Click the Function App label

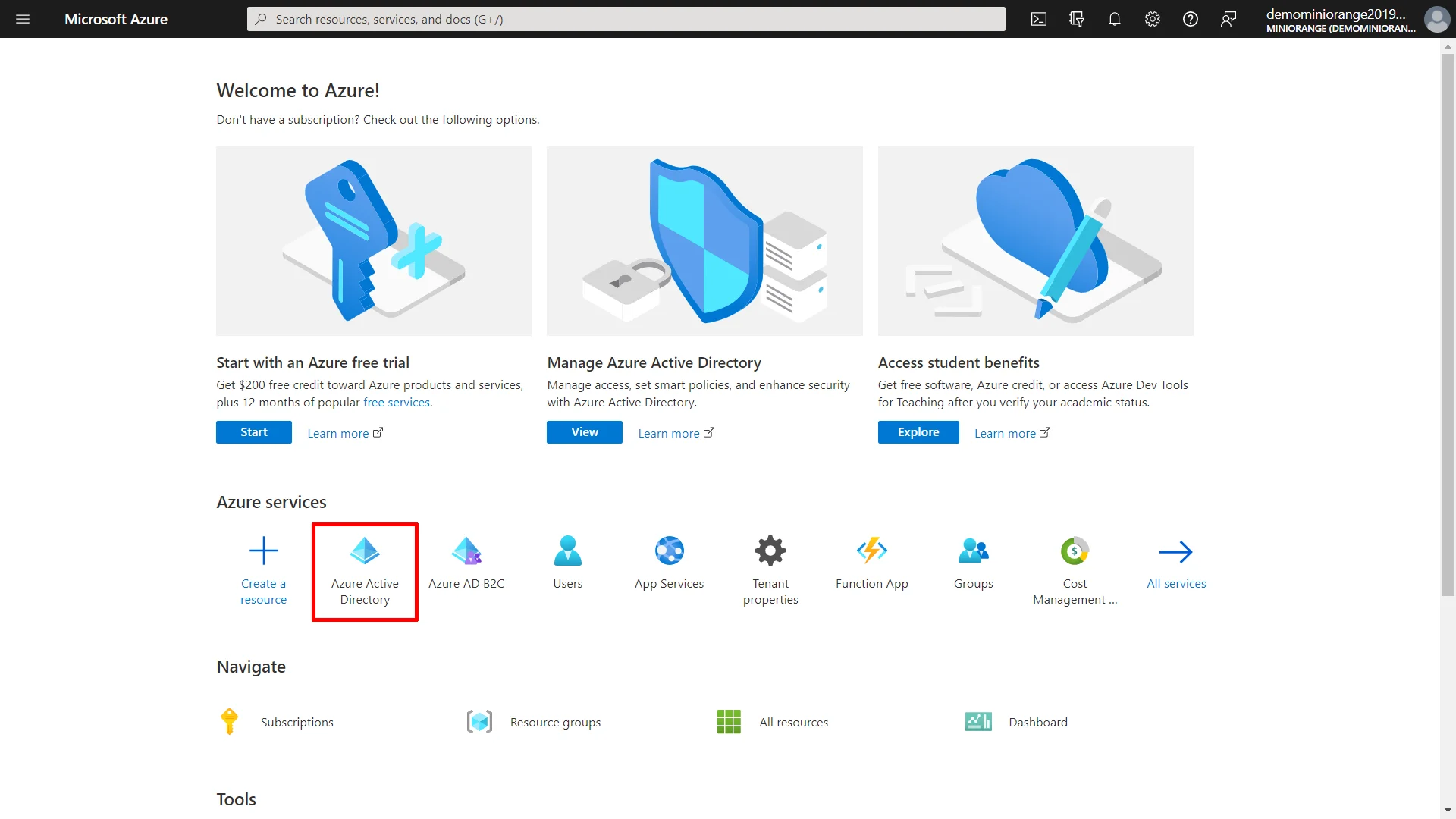[x=872, y=583]
